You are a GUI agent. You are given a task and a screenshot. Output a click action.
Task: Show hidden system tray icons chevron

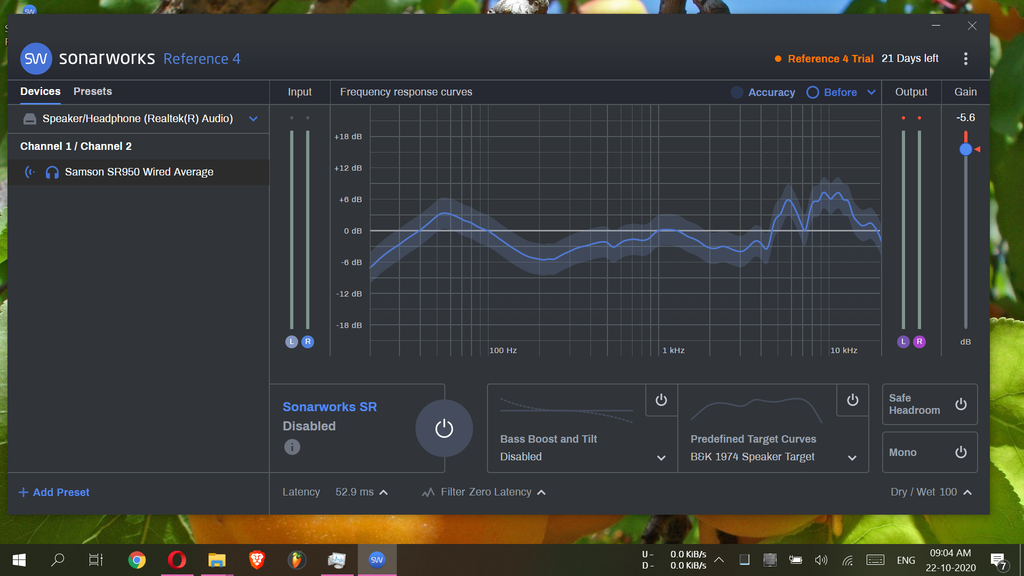tap(719, 560)
